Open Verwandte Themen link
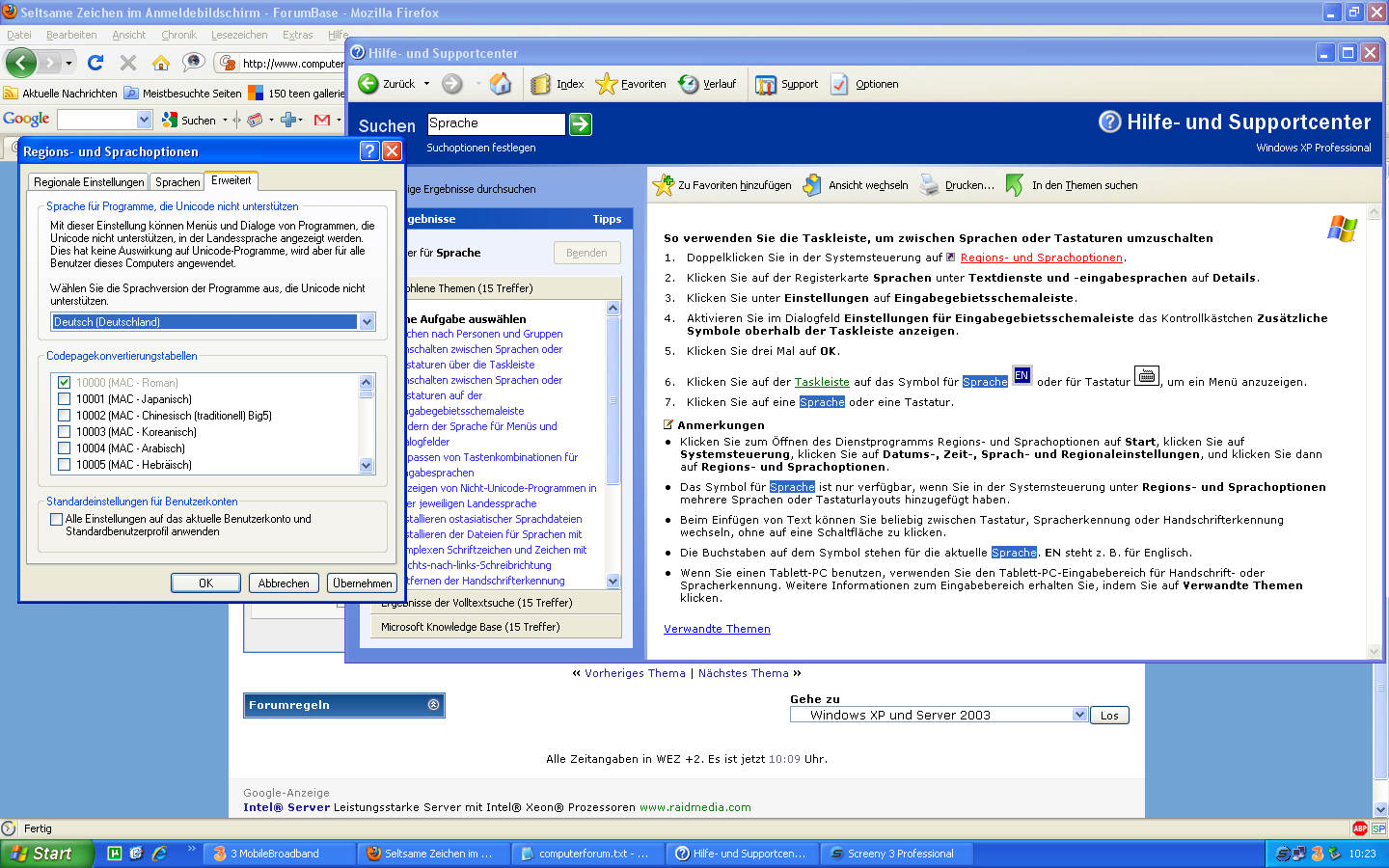Screen dimensions: 1389x868 [717, 629]
